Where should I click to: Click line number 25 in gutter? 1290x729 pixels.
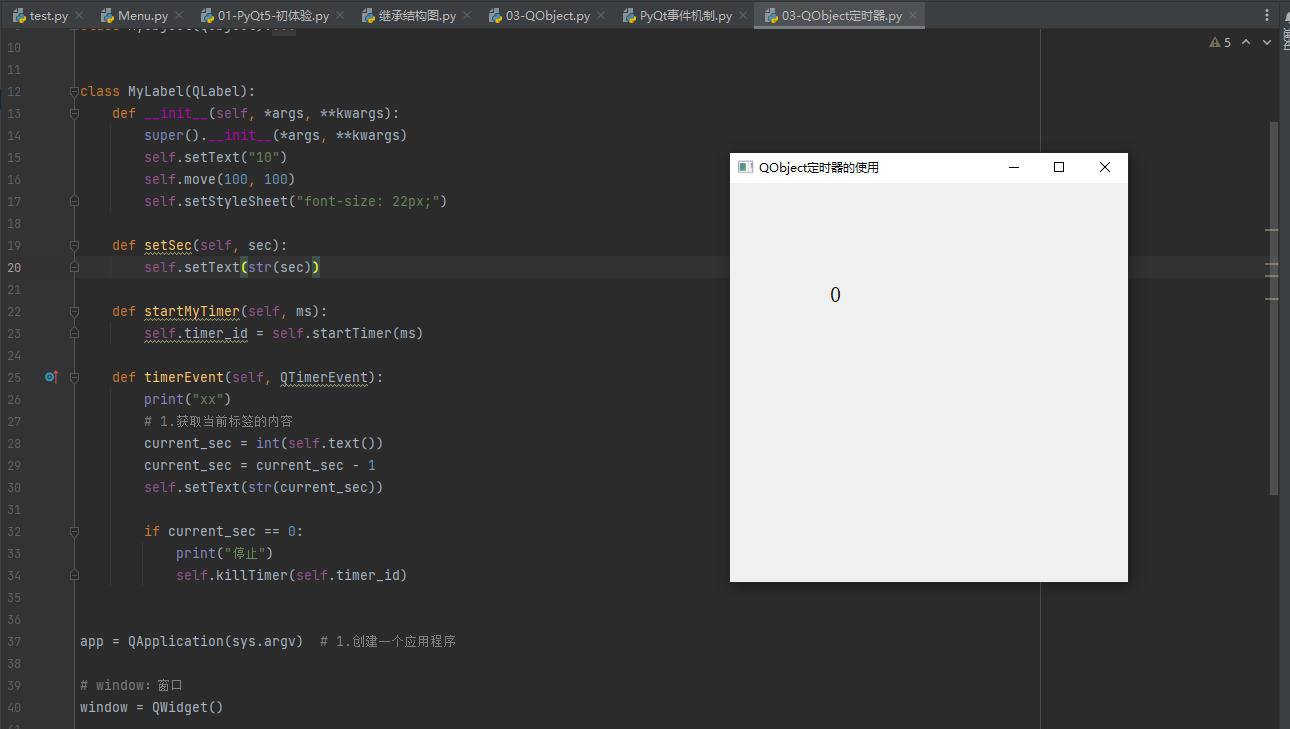14,378
